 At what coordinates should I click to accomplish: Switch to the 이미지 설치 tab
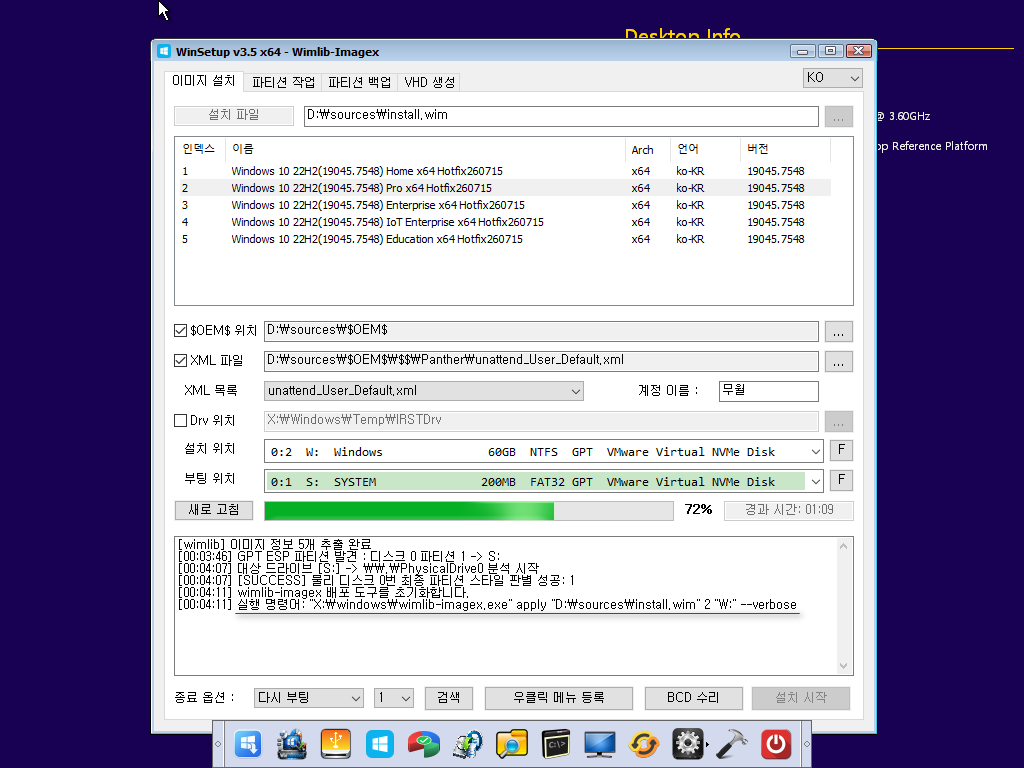204,80
